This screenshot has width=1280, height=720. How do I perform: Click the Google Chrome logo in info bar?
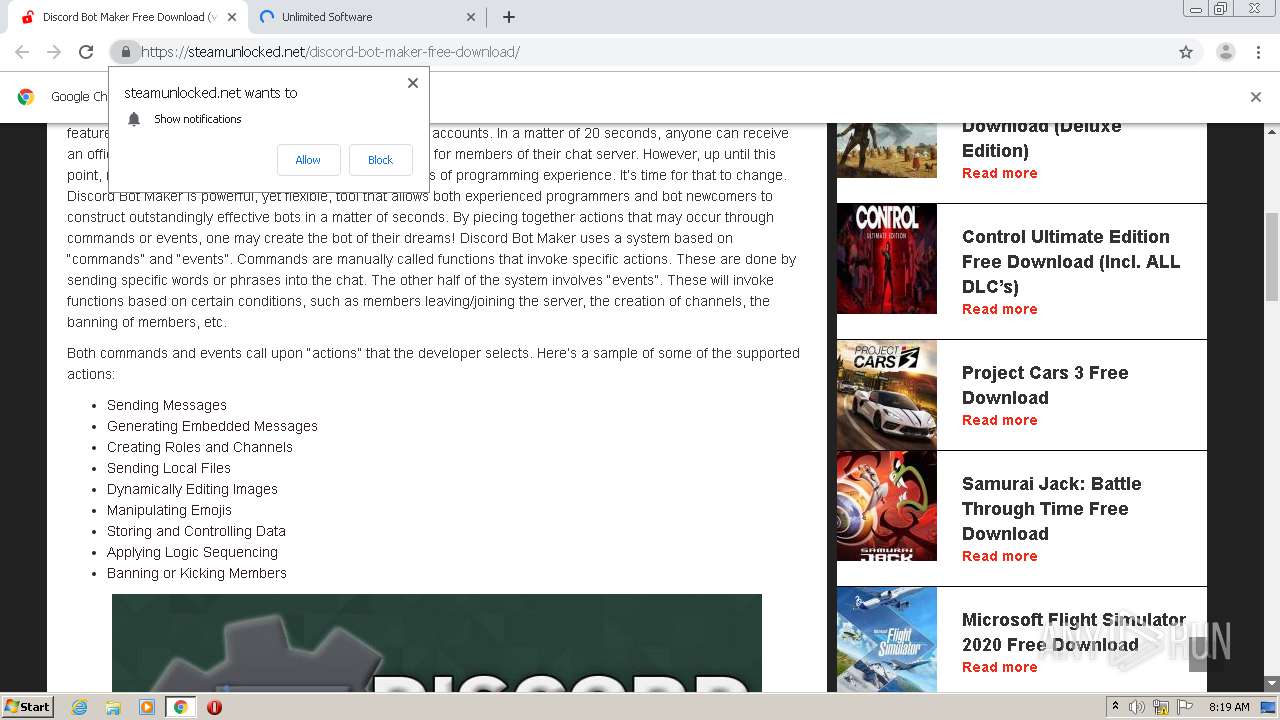[26, 97]
